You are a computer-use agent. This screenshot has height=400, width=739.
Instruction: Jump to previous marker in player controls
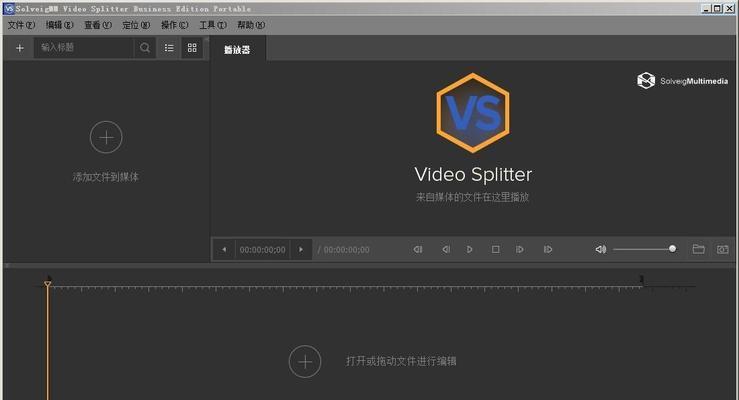tap(418, 249)
